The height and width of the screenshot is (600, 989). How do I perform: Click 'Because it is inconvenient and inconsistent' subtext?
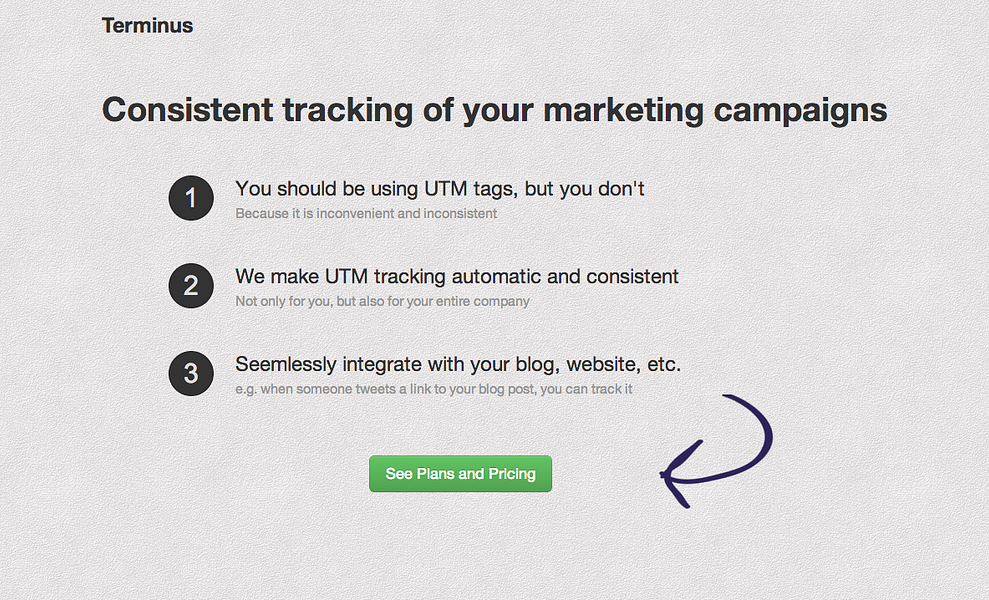click(x=366, y=213)
